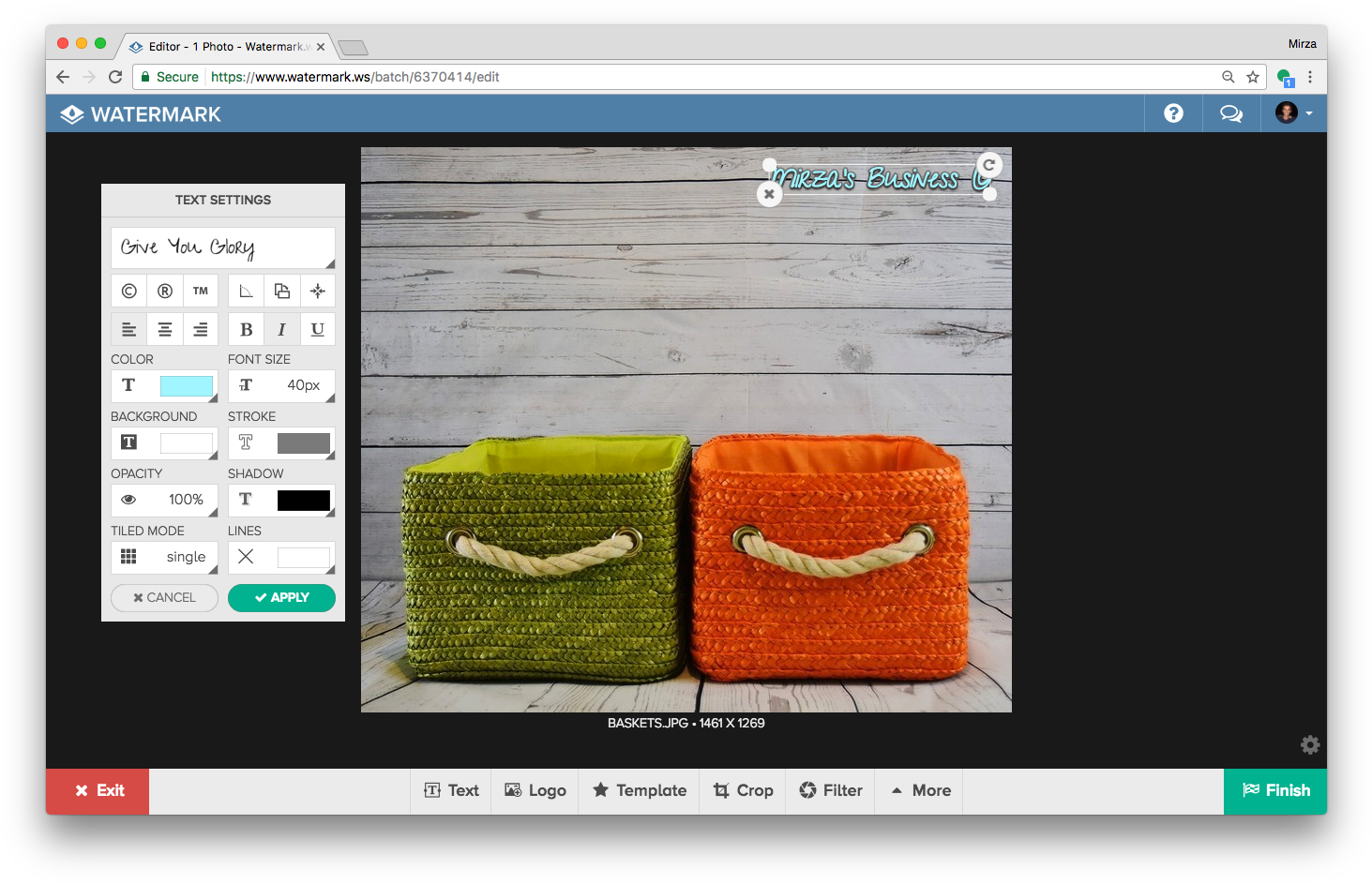Expand the More menu
The height and width of the screenshot is (884, 1372).
point(921,790)
